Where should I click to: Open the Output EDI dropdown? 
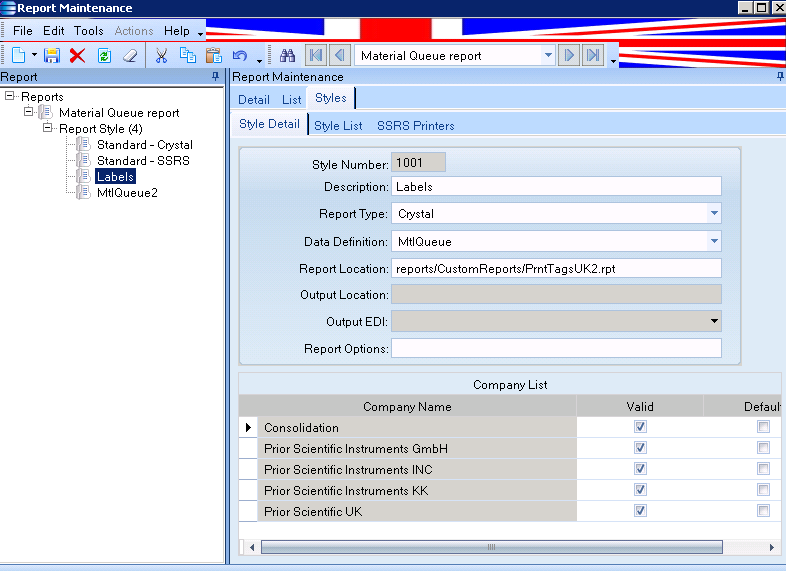click(x=714, y=321)
